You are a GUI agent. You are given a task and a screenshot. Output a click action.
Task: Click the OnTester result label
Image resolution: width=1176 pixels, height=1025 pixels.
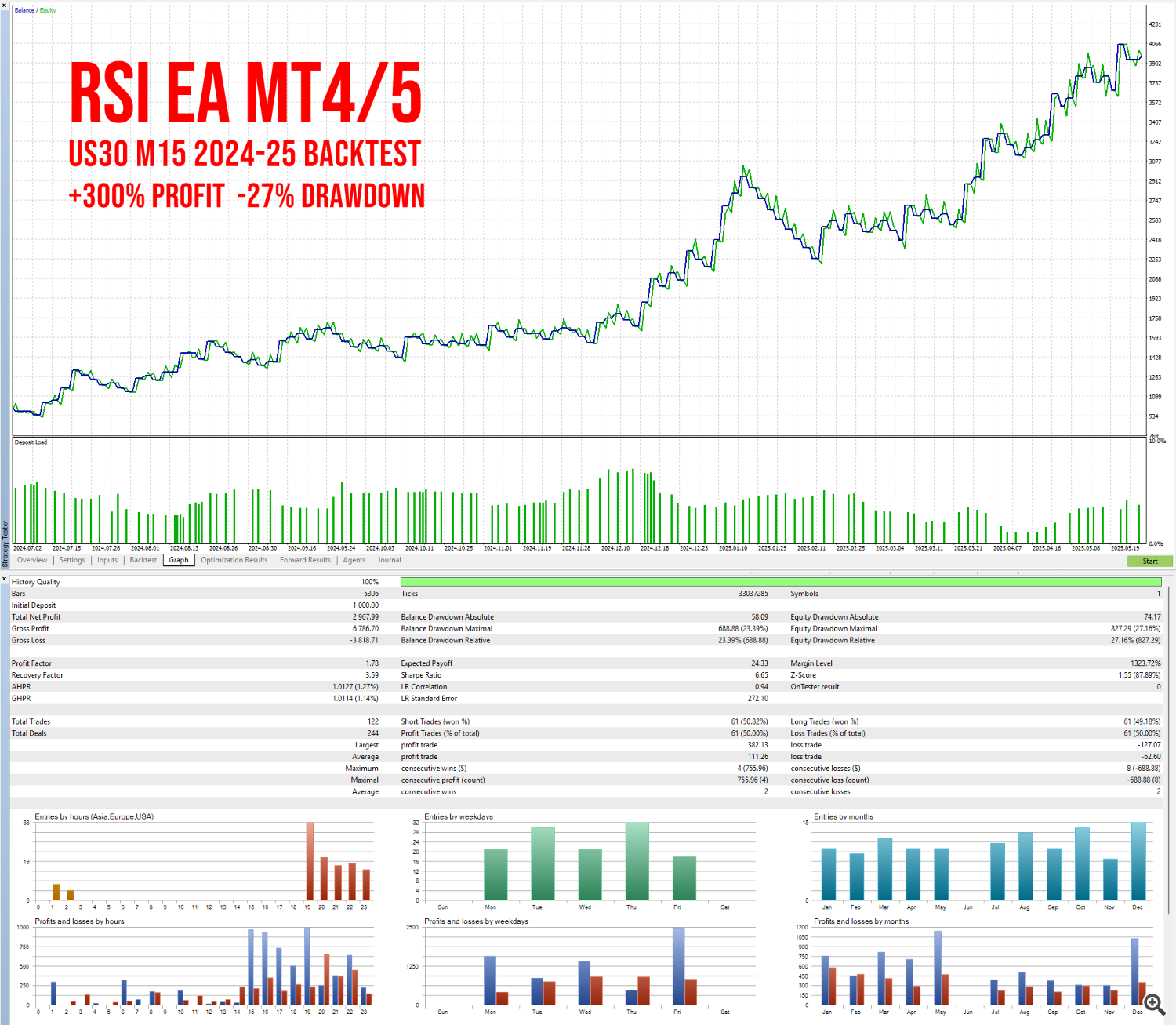815,687
